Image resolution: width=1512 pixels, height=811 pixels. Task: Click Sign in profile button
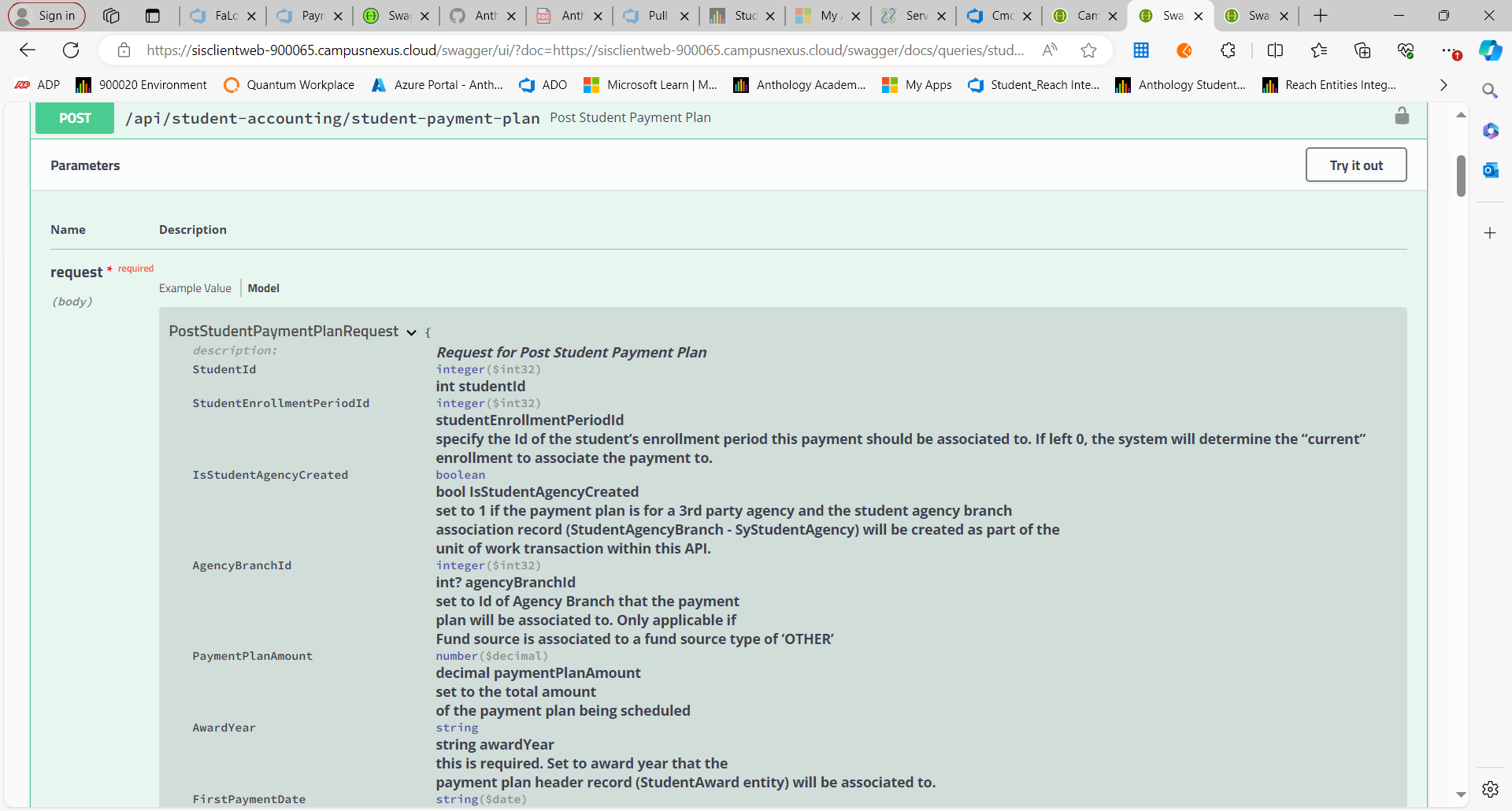pyautogui.click(x=46, y=16)
